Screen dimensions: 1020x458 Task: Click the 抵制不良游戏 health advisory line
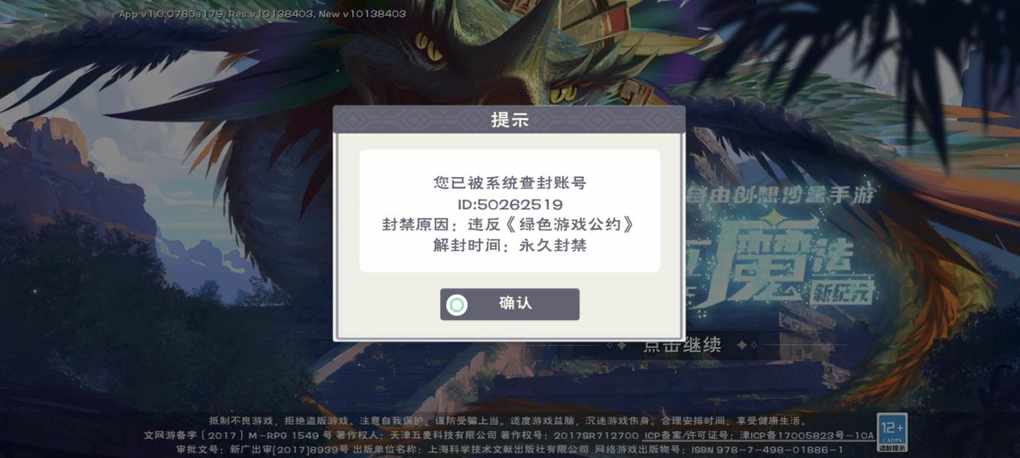pyautogui.click(x=509, y=421)
